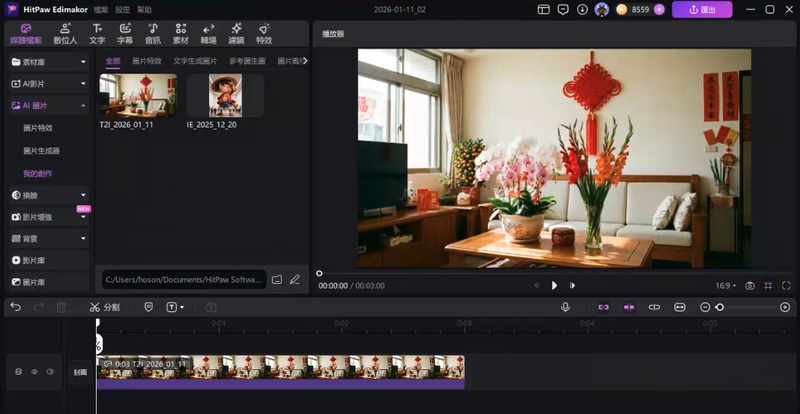Click the preview progress bar handle

(319, 274)
